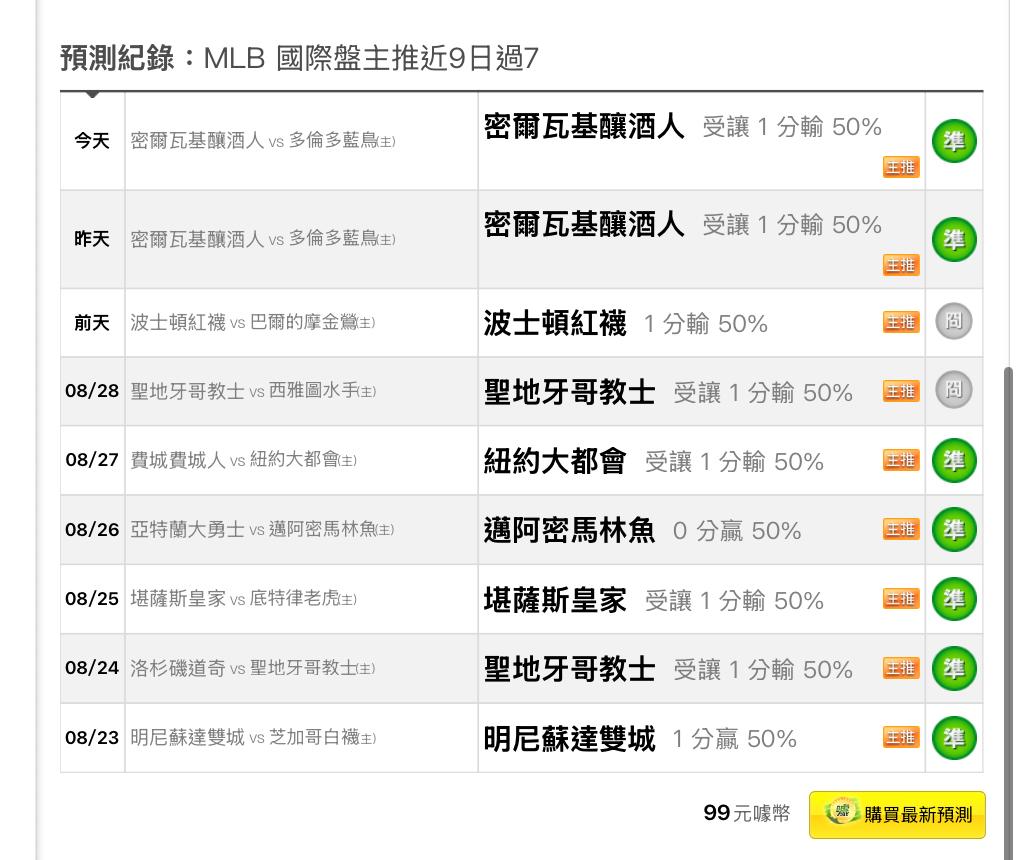Click the pick 紐約大都會 受讓 1 分輸 50%
Screen dimensions: 1022x860
(654, 462)
